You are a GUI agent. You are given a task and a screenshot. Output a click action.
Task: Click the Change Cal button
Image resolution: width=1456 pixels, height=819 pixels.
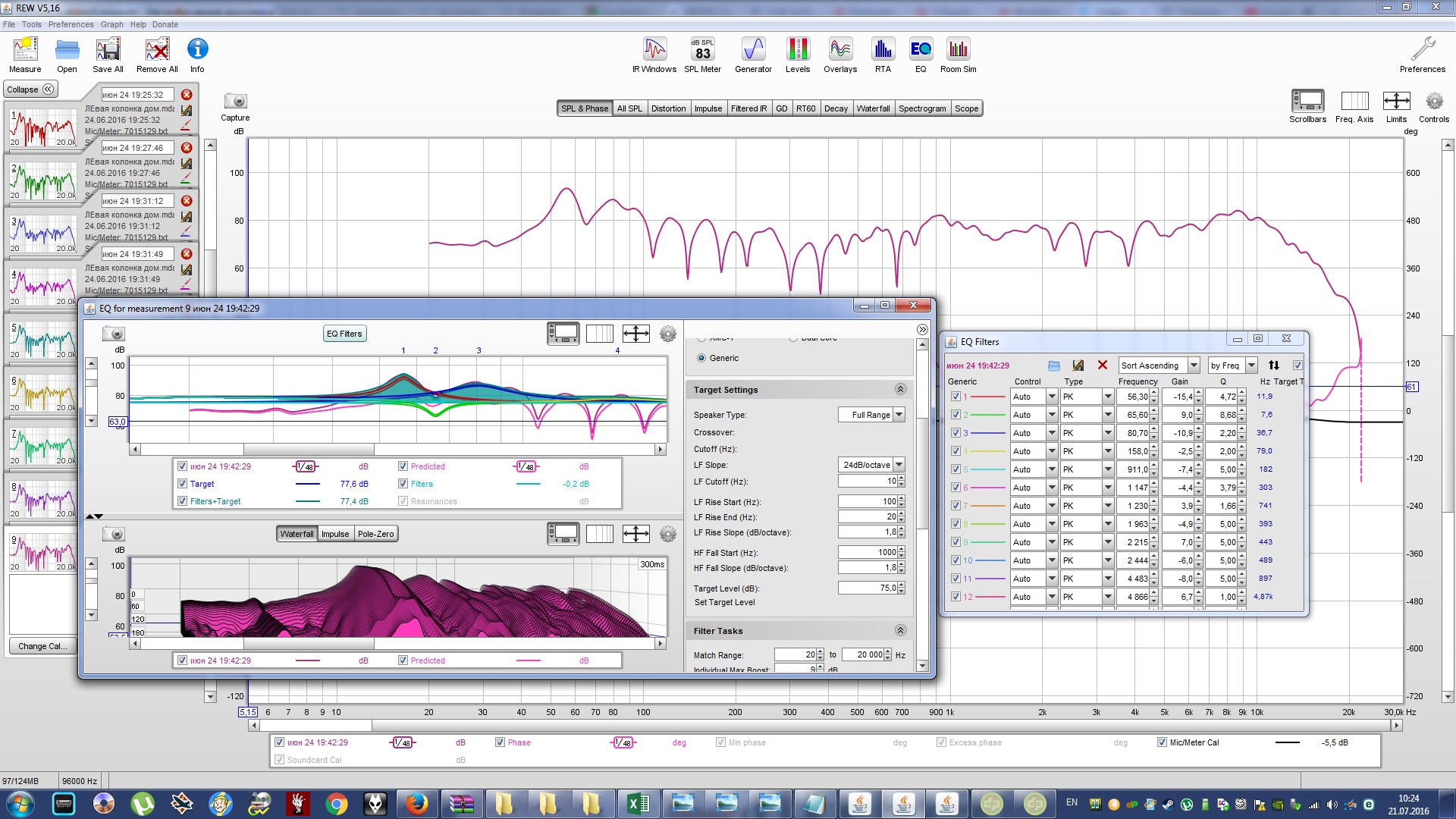click(42, 646)
